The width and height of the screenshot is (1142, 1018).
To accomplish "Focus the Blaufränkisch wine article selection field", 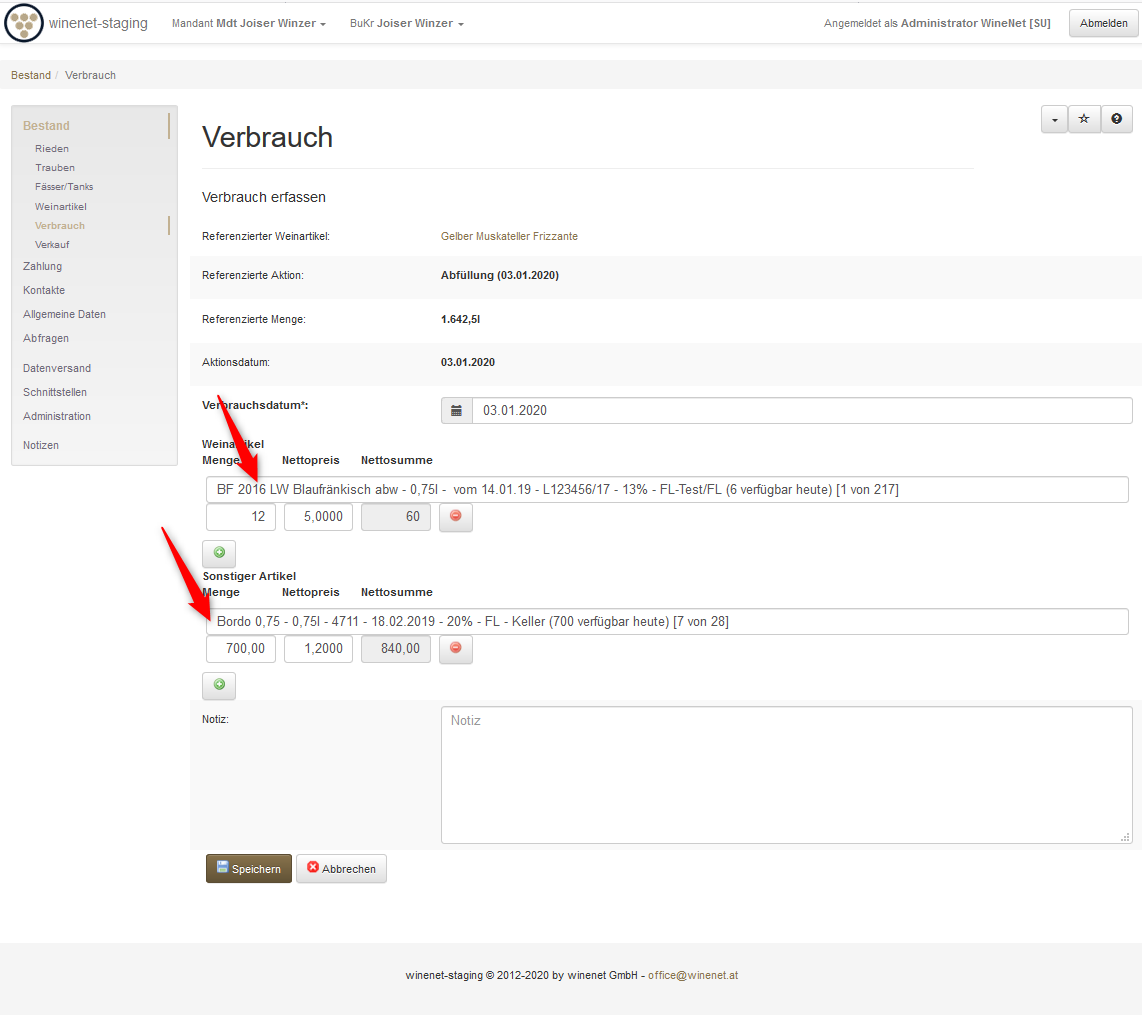I will tap(667, 489).
